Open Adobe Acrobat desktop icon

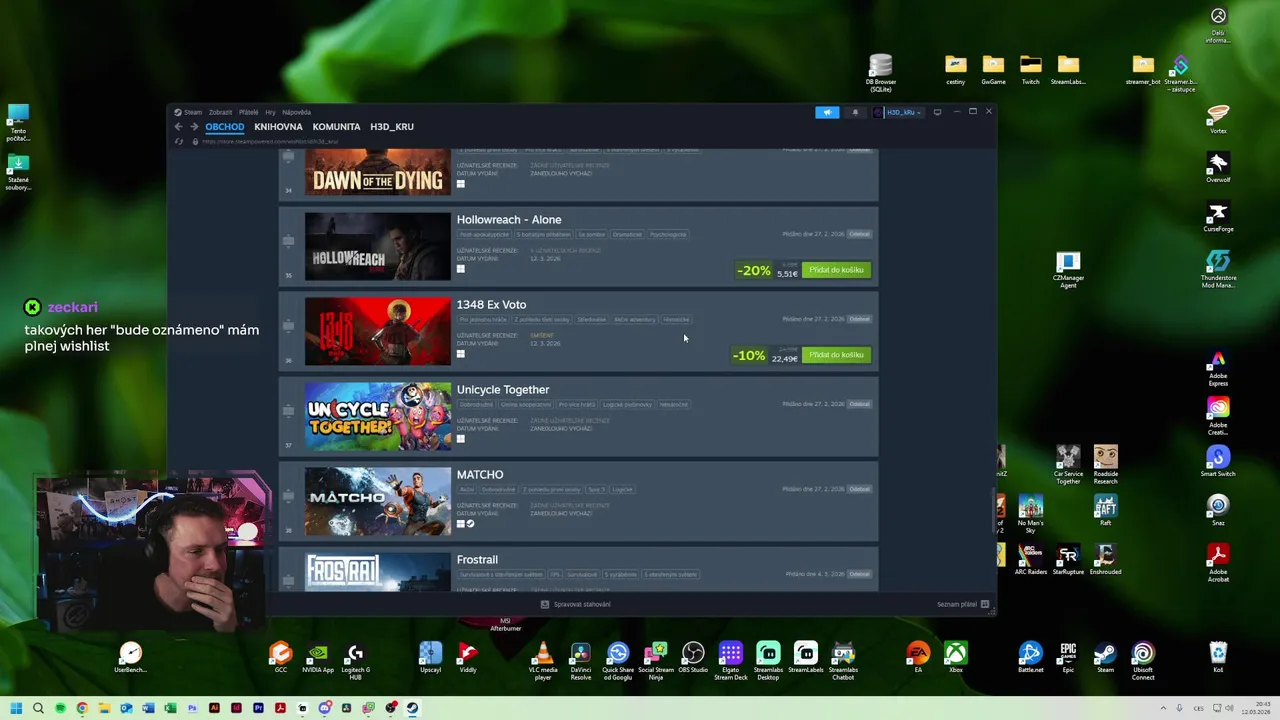[1218, 564]
